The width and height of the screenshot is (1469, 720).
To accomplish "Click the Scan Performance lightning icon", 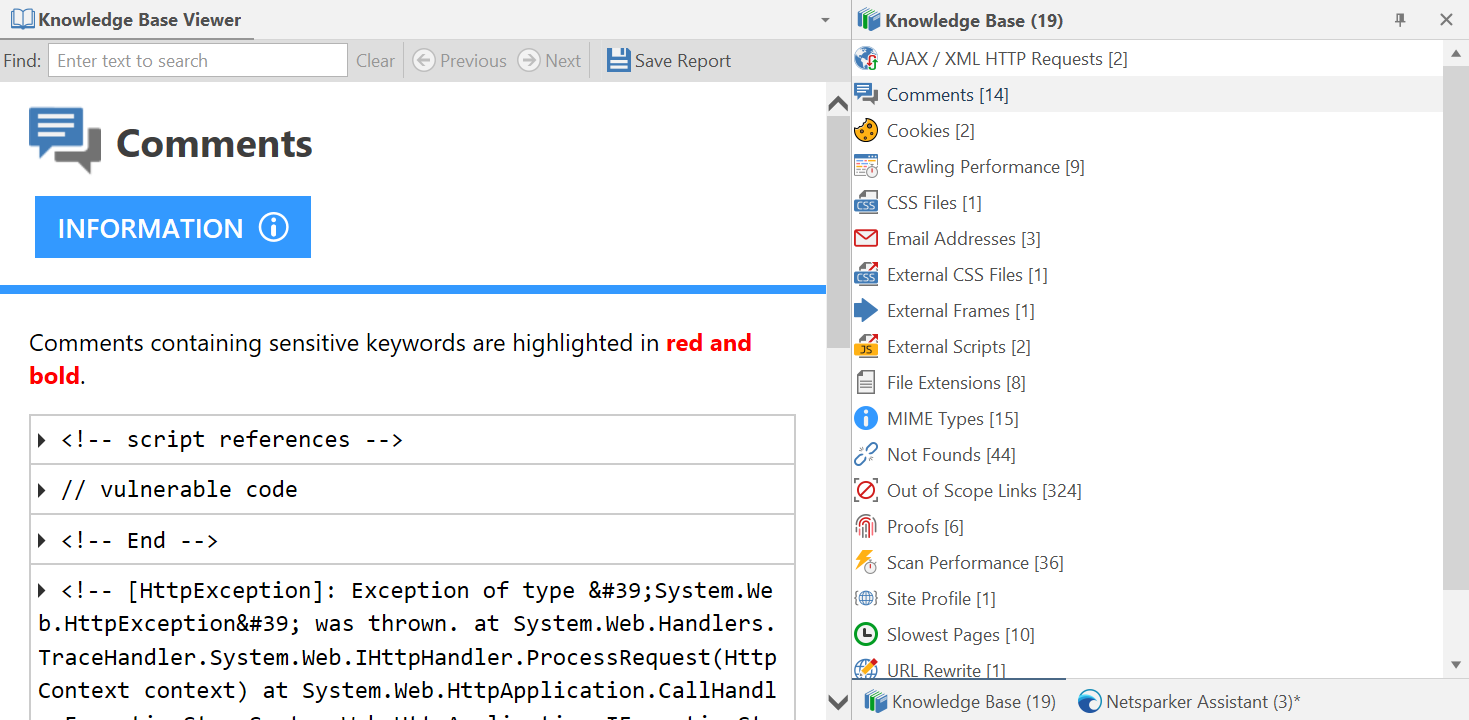I will pos(864,562).
